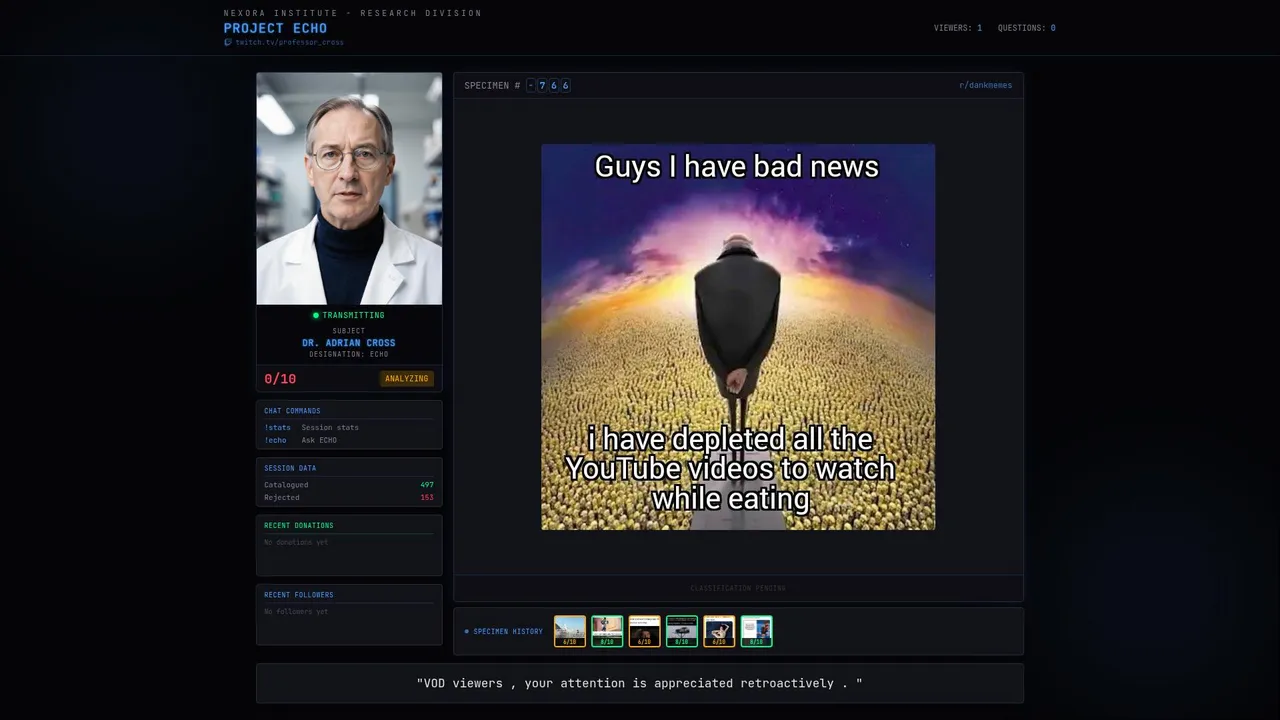
Task: Click the Twitch icon beside the channel URL
Action: click(x=227, y=42)
